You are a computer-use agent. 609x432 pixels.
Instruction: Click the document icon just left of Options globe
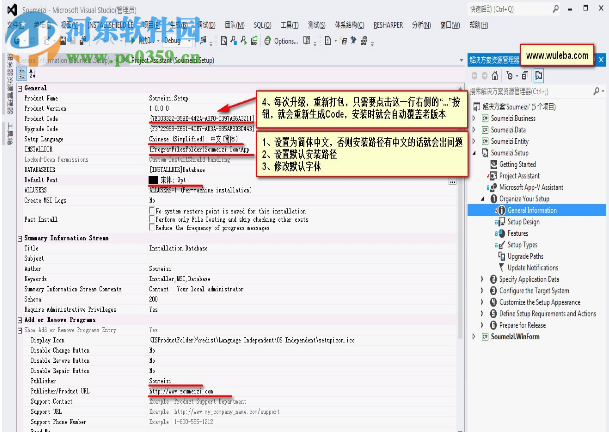coord(253,40)
